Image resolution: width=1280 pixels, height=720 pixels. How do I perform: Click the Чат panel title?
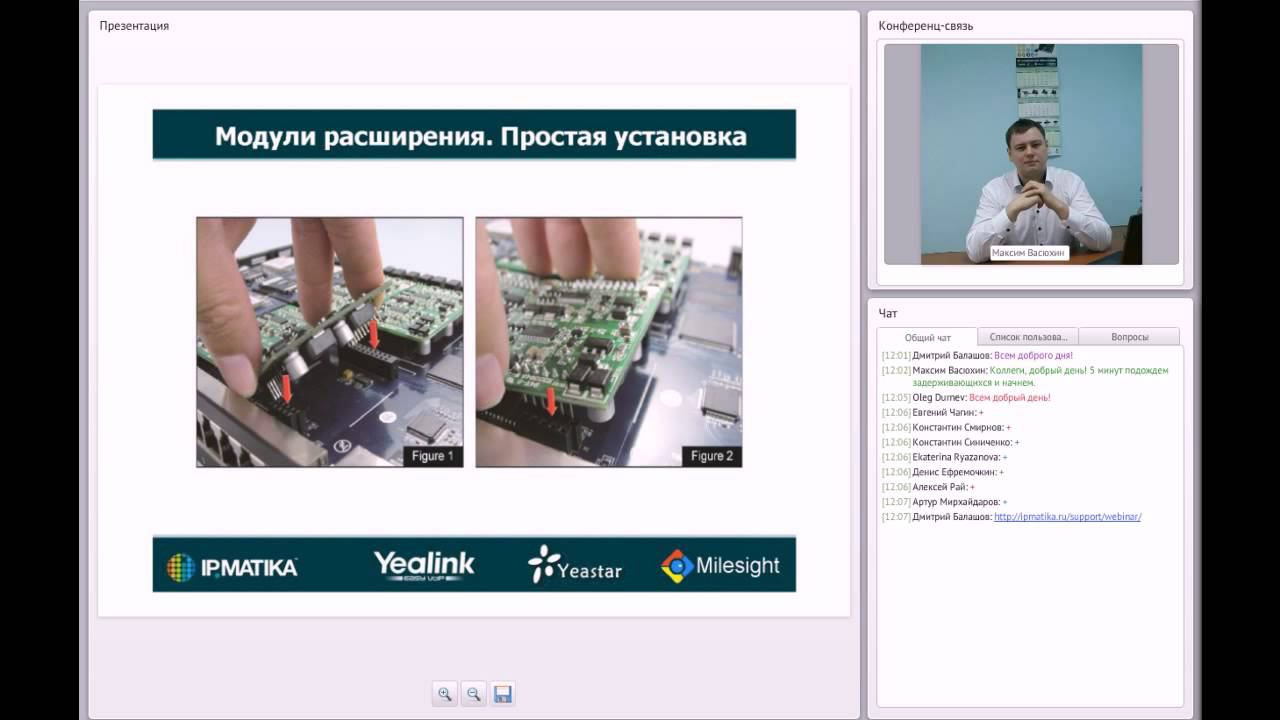pos(888,313)
